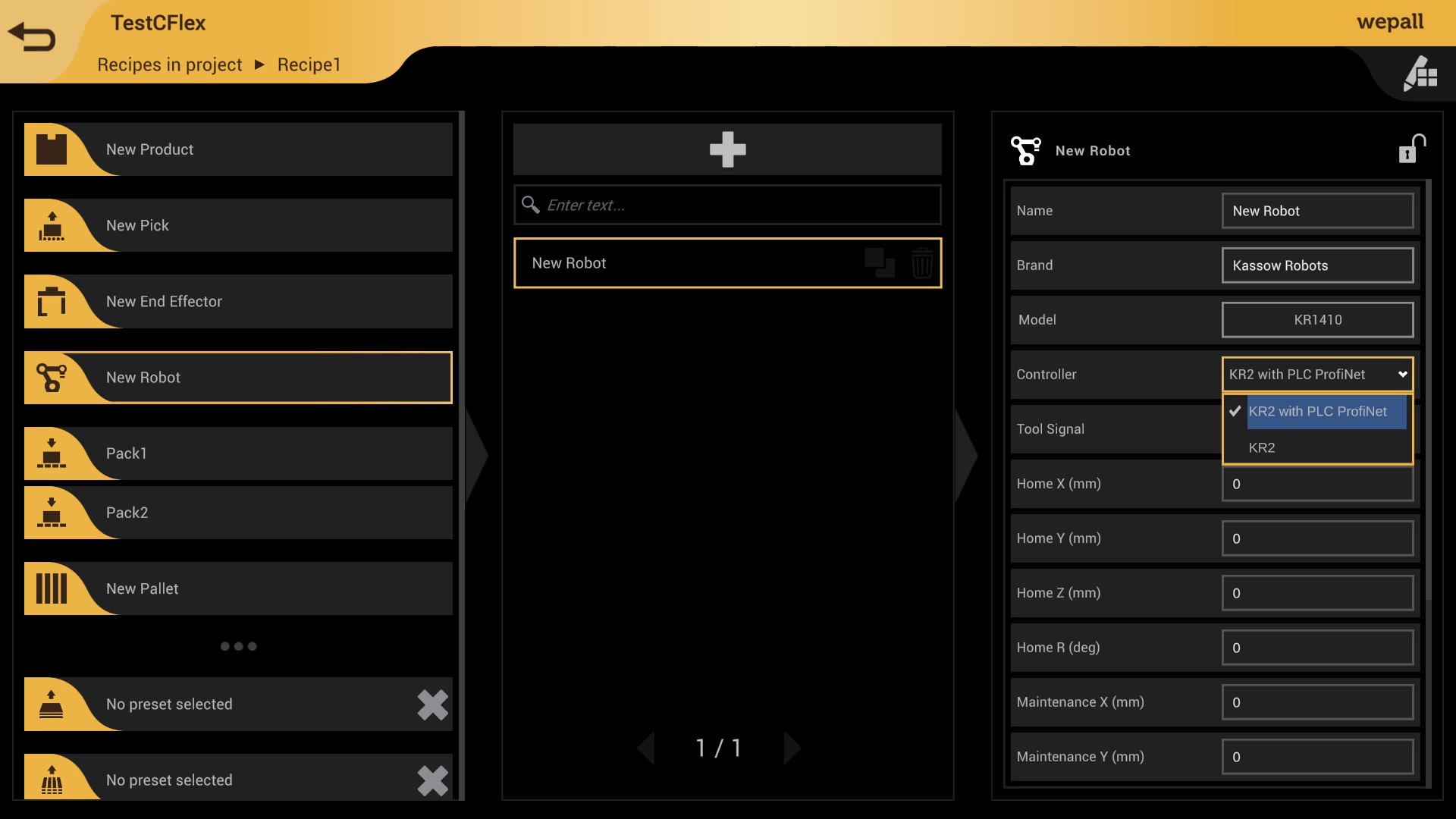
Task: Clear the second No preset selected entry
Action: coord(432,780)
